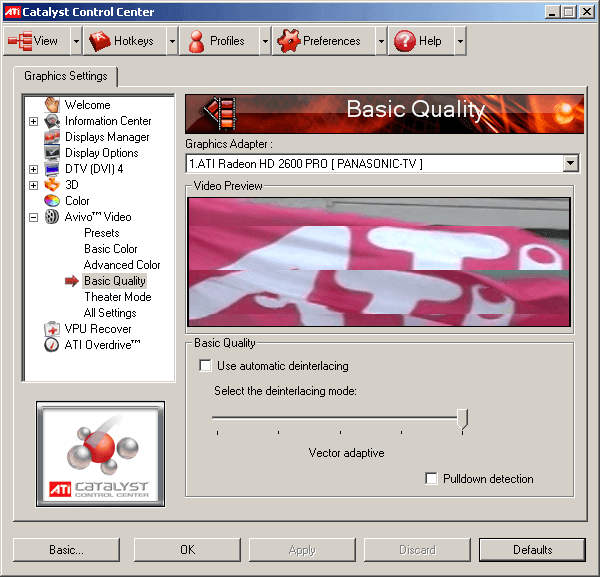
Task: Click the VPU Recover first-aid icon
Action: tap(52, 329)
